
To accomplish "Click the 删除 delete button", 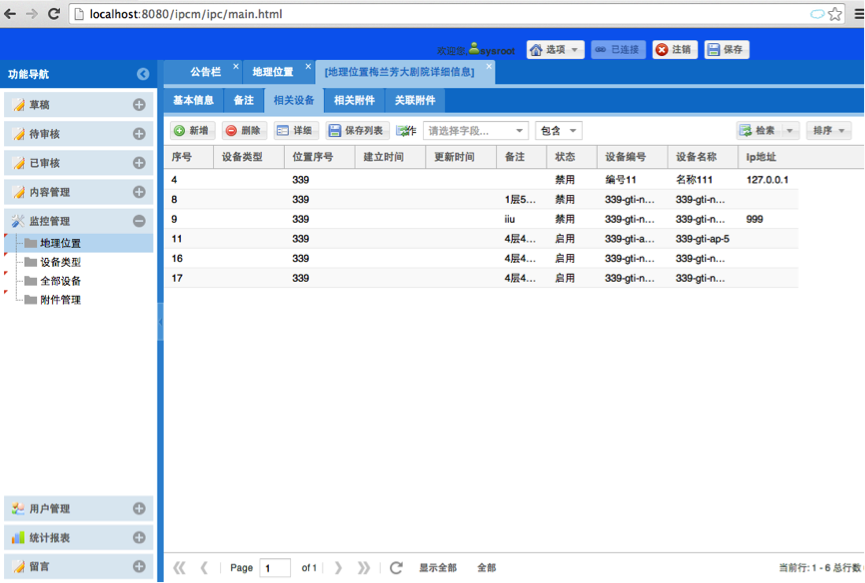I will pos(244,131).
